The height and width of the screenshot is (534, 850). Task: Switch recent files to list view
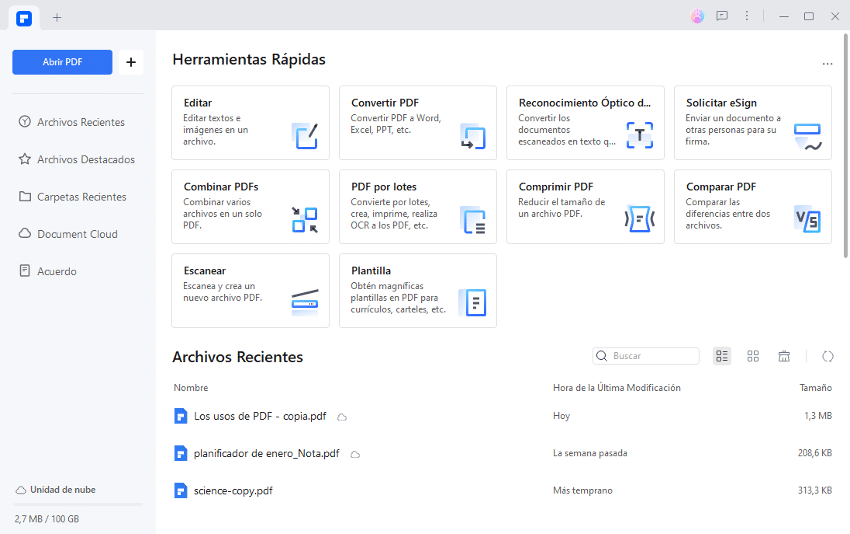point(722,356)
